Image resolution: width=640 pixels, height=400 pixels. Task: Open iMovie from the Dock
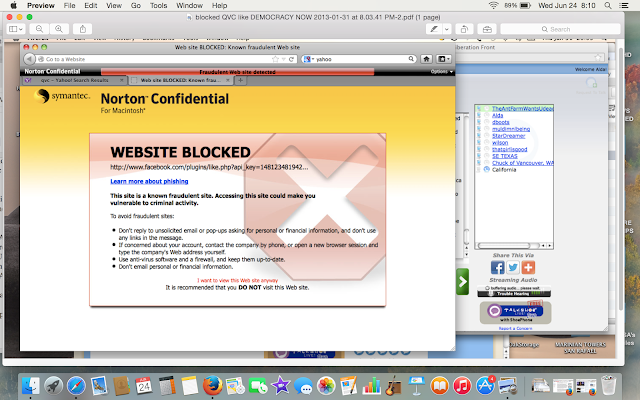pos(281,386)
